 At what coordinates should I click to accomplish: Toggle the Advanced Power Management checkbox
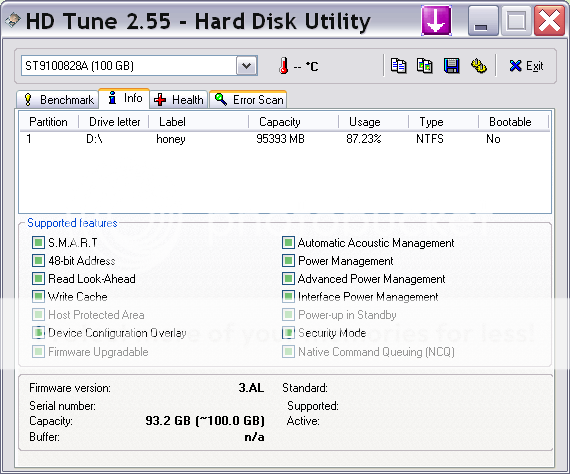[288, 279]
